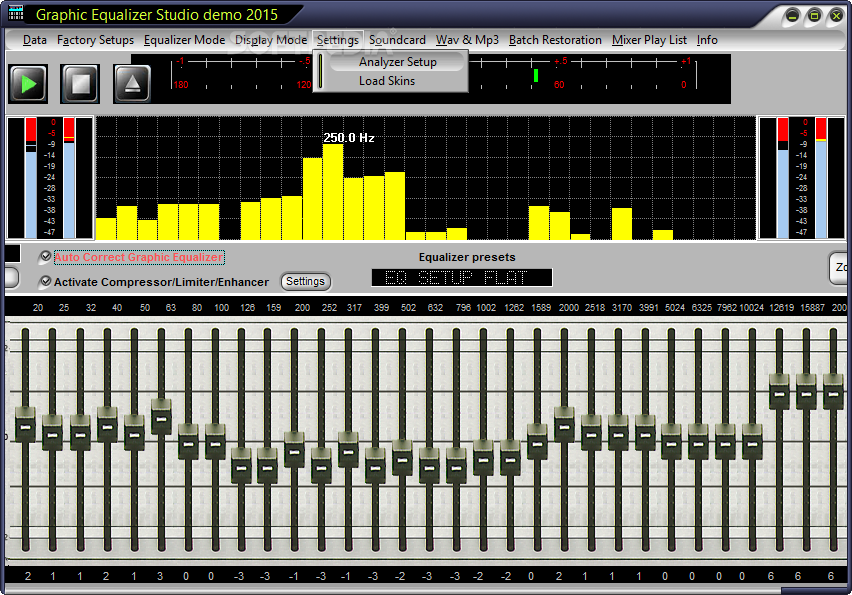This screenshot has height=595, width=852.
Task: Click the 126 Hz band slider knob
Action: [241, 466]
